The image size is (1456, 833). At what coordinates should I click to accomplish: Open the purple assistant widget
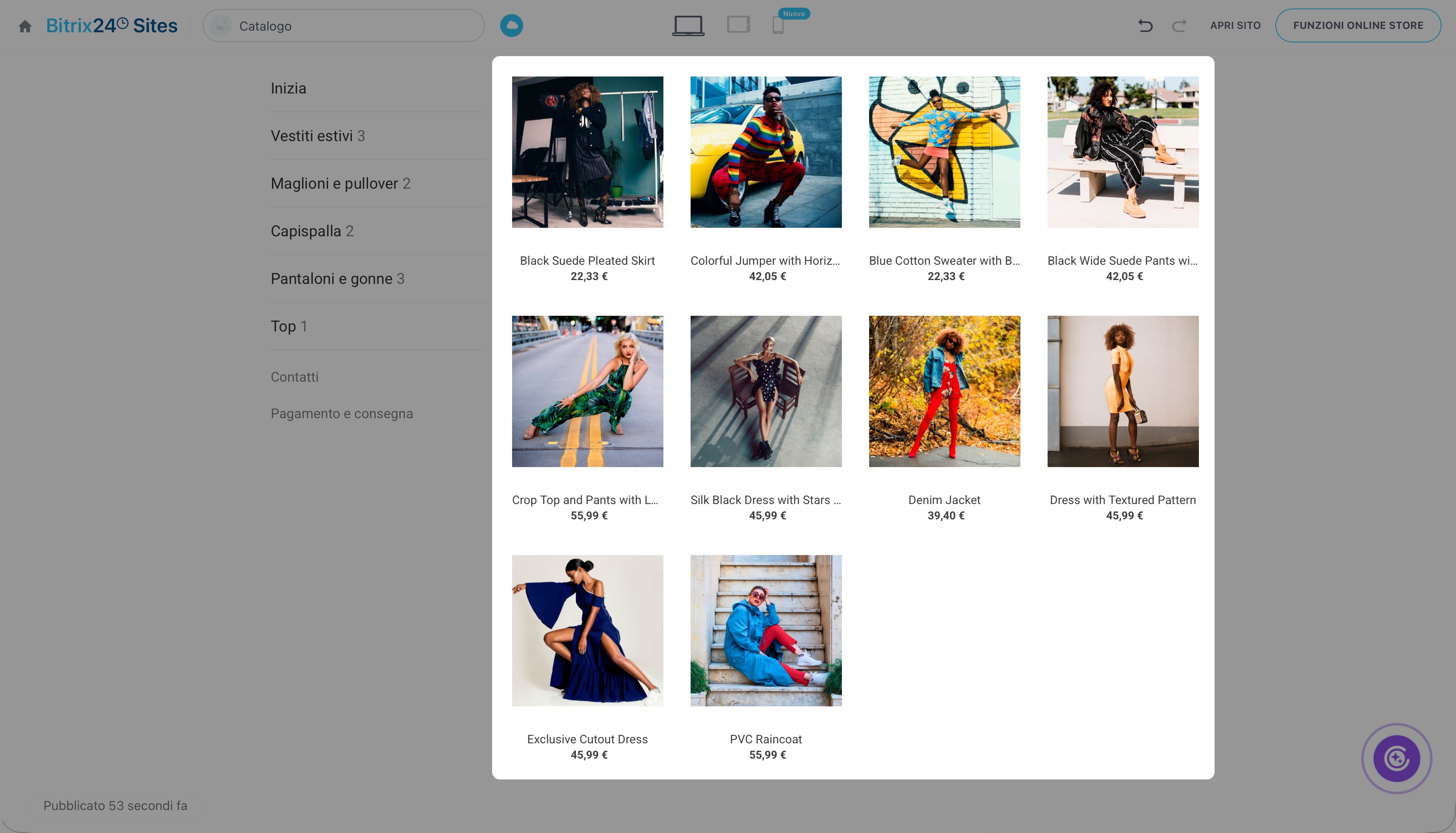pos(1397,758)
